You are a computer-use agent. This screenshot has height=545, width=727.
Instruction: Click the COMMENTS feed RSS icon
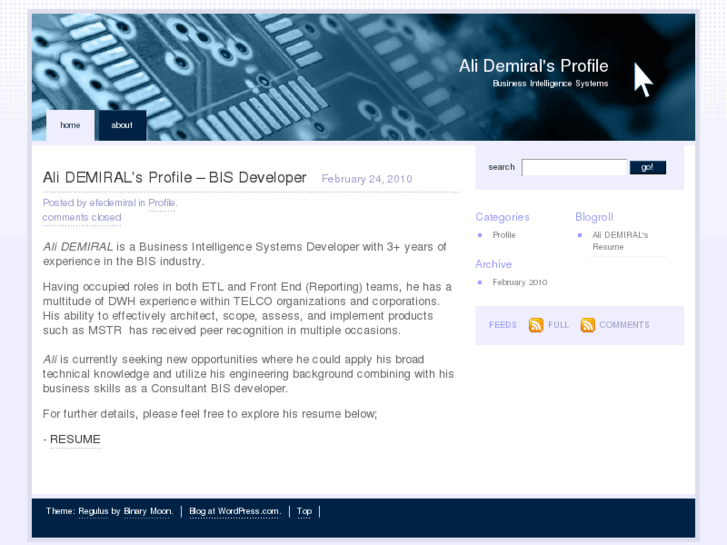coord(587,325)
